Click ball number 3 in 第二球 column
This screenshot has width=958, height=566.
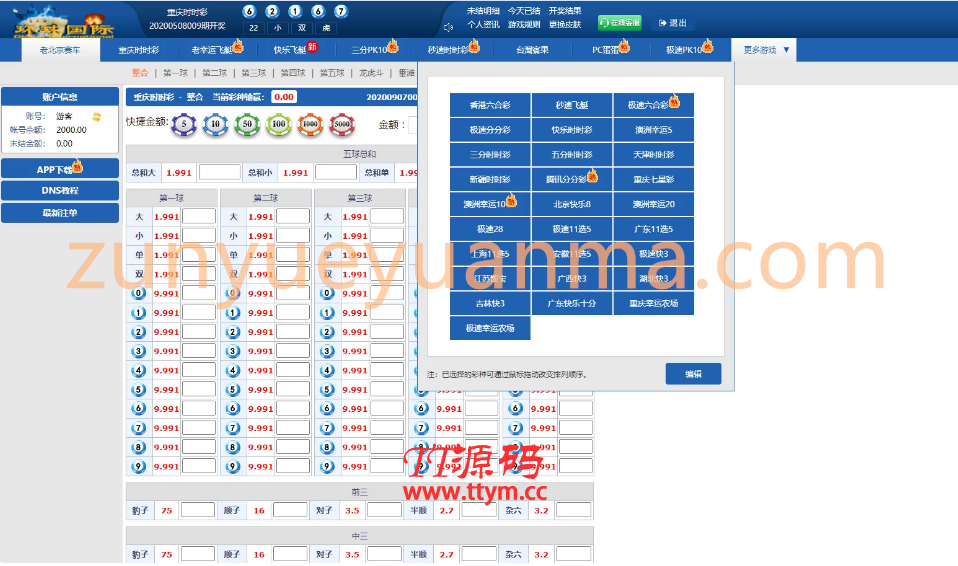(x=233, y=351)
